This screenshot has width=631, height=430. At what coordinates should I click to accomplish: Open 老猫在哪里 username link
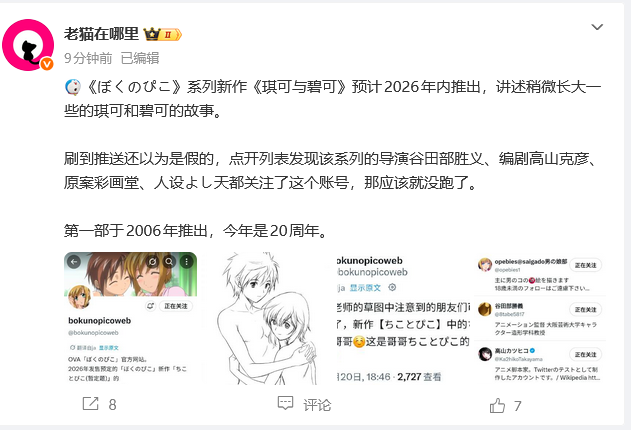click(x=101, y=34)
